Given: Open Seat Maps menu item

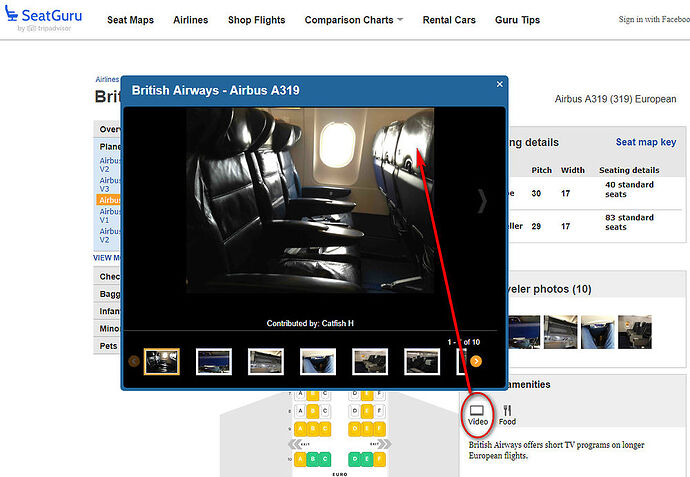Looking at the screenshot, I should point(130,20).
